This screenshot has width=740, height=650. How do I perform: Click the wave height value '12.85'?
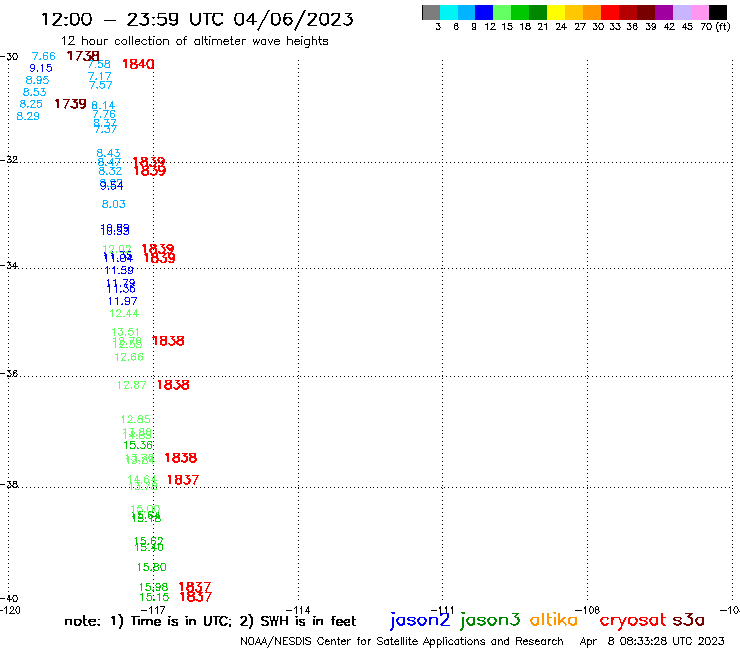(x=135, y=419)
